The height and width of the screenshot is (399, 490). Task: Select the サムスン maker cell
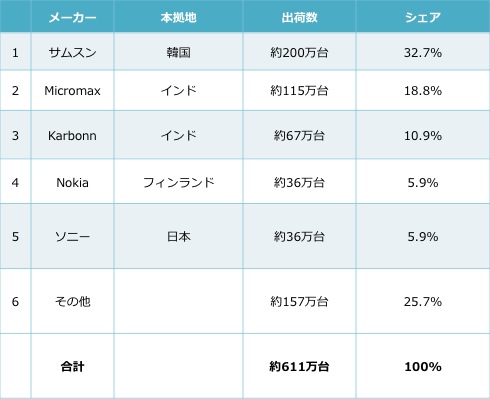tap(72, 52)
